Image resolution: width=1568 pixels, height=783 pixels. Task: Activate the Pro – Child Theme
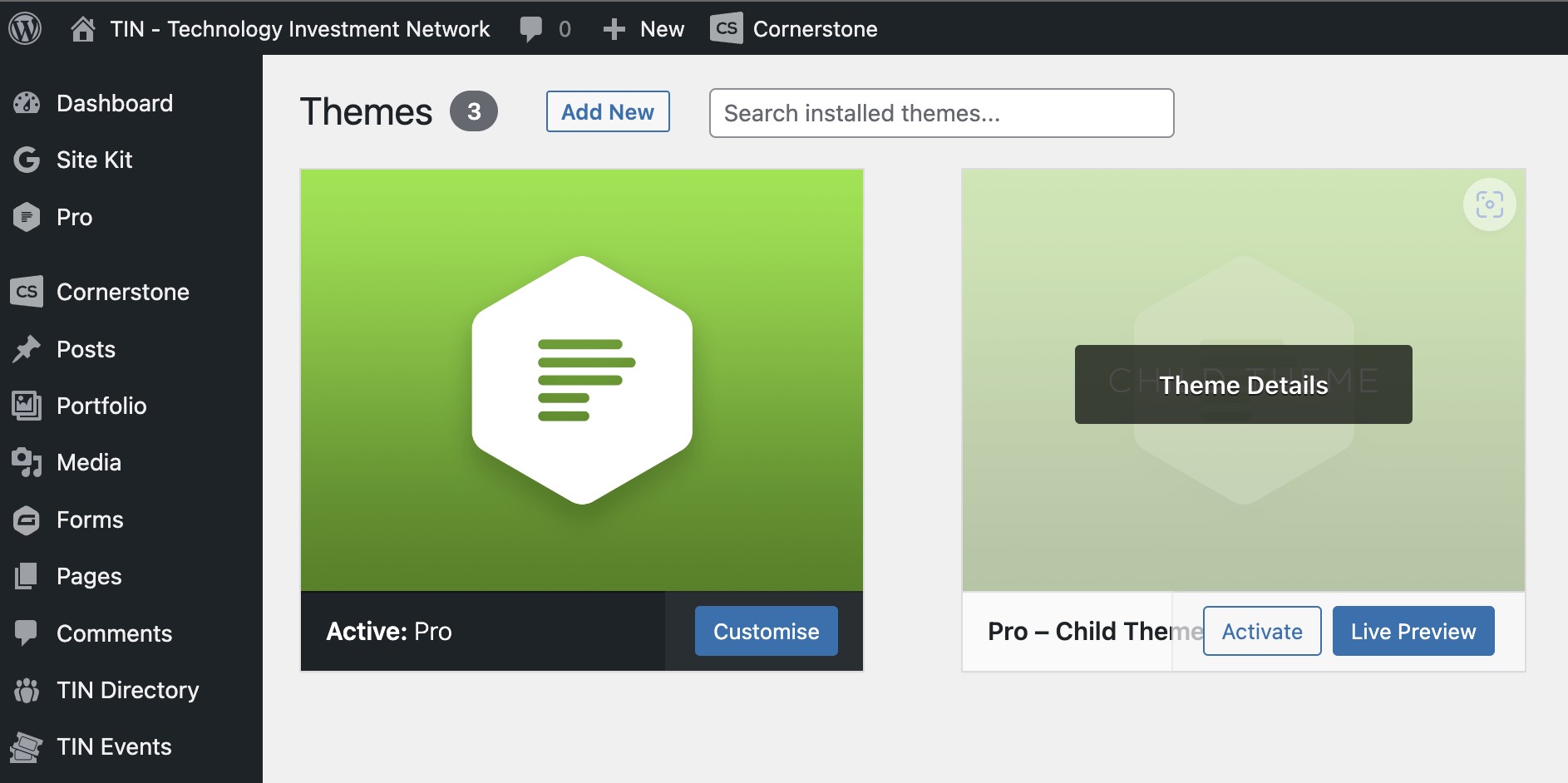pyautogui.click(x=1261, y=632)
